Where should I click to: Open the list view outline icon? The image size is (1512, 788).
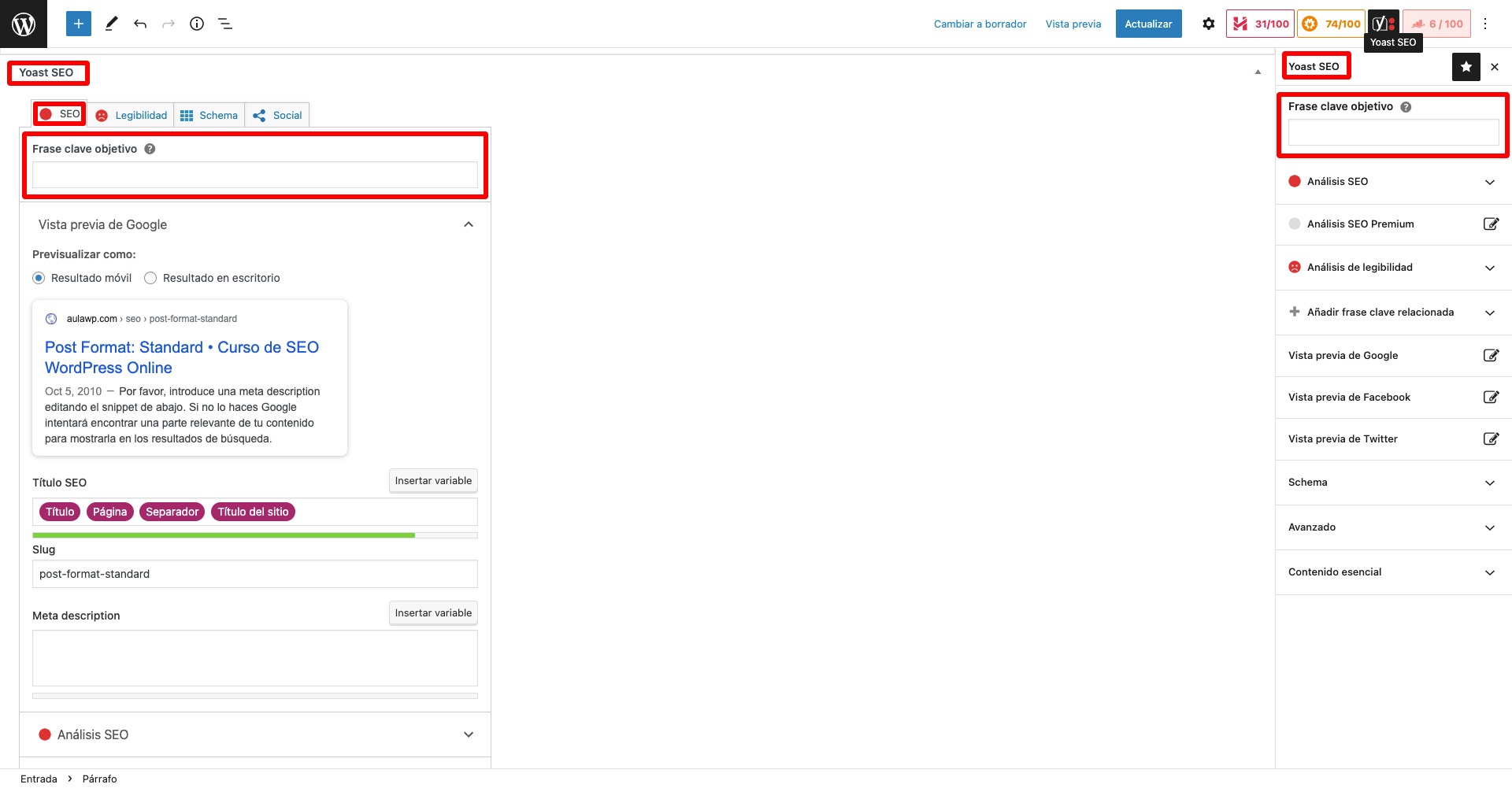click(x=225, y=24)
